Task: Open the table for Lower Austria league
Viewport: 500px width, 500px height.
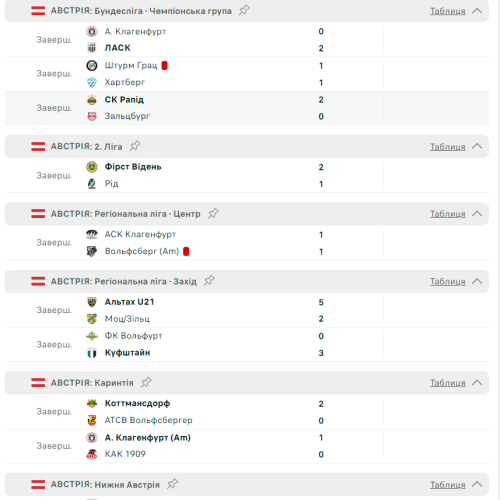Action: pyautogui.click(x=447, y=484)
